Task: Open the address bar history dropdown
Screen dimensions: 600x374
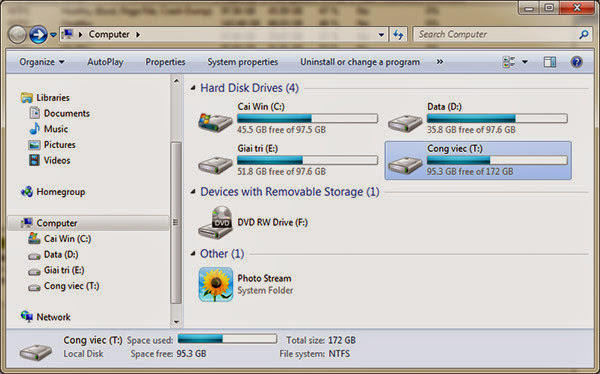Action: point(381,35)
